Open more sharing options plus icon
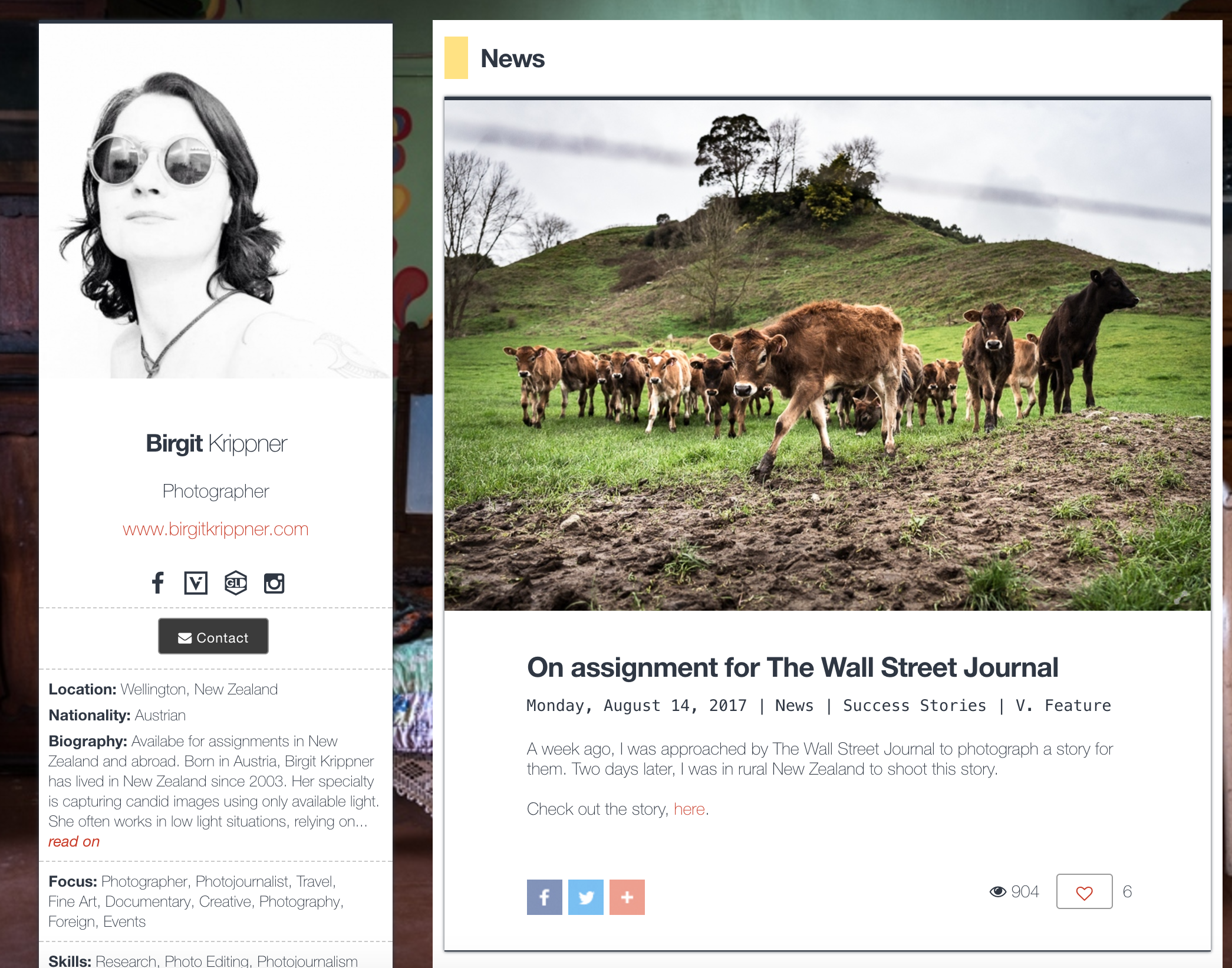 click(x=627, y=897)
